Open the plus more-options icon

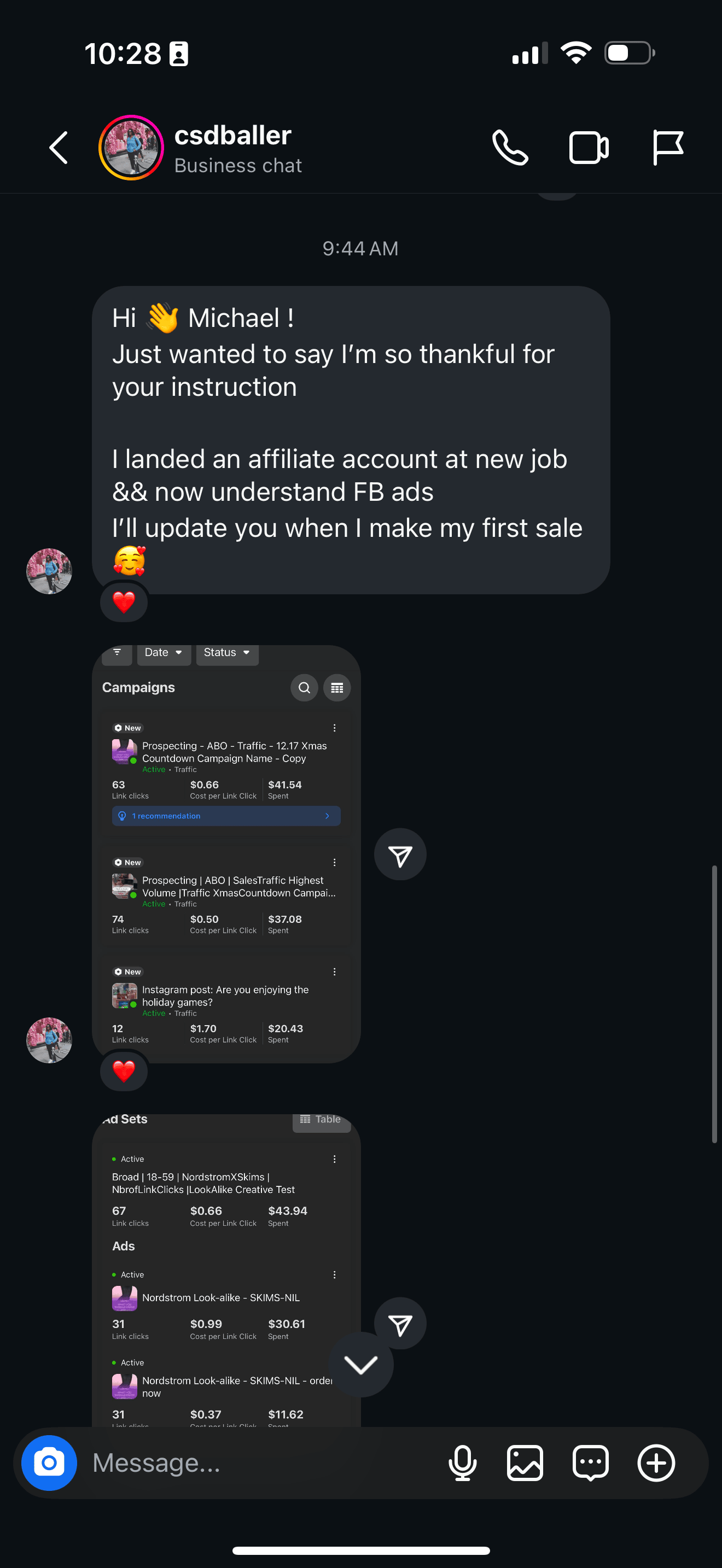[656, 1462]
